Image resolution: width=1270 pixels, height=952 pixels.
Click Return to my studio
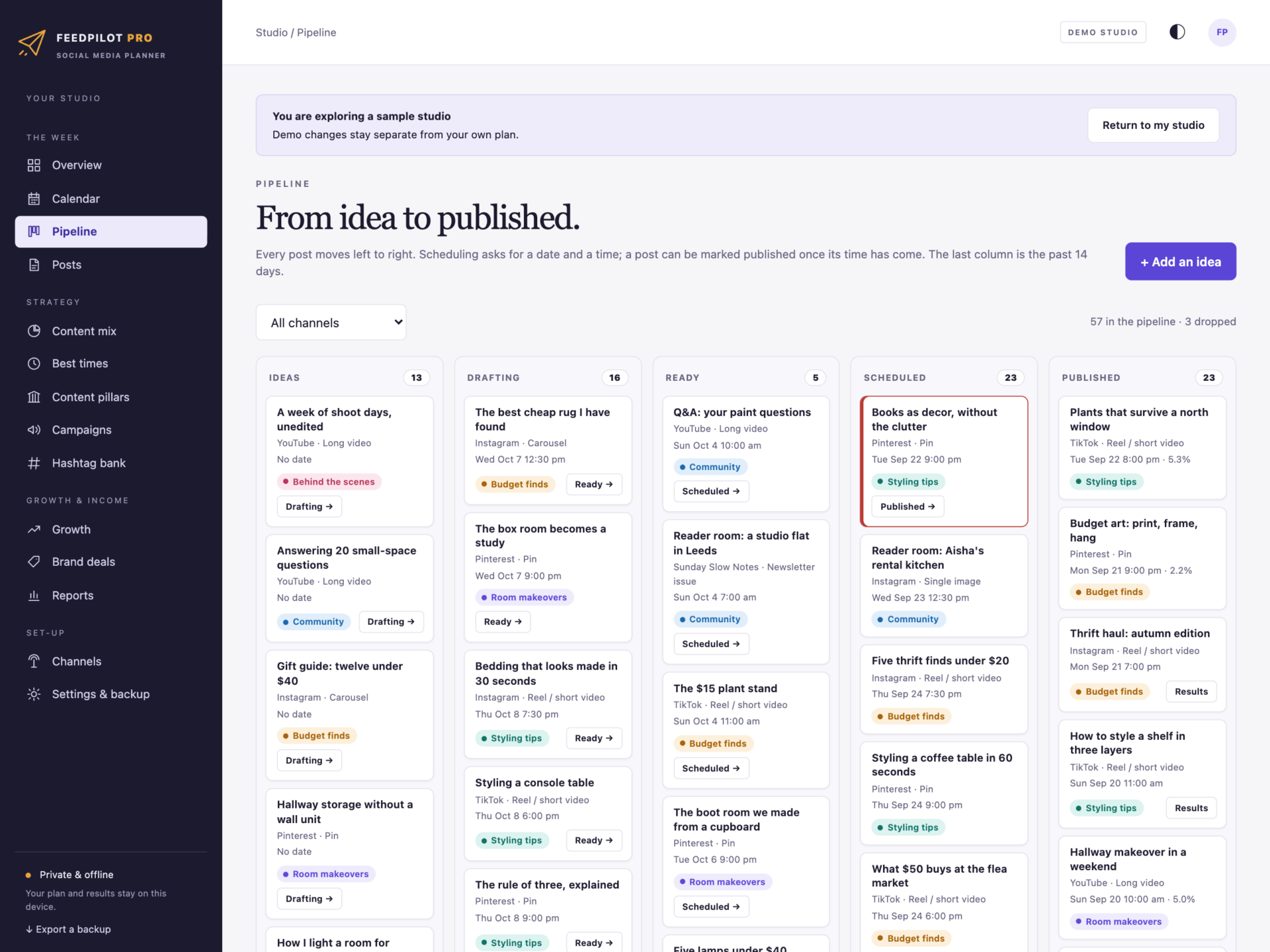tap(1153, 126)
